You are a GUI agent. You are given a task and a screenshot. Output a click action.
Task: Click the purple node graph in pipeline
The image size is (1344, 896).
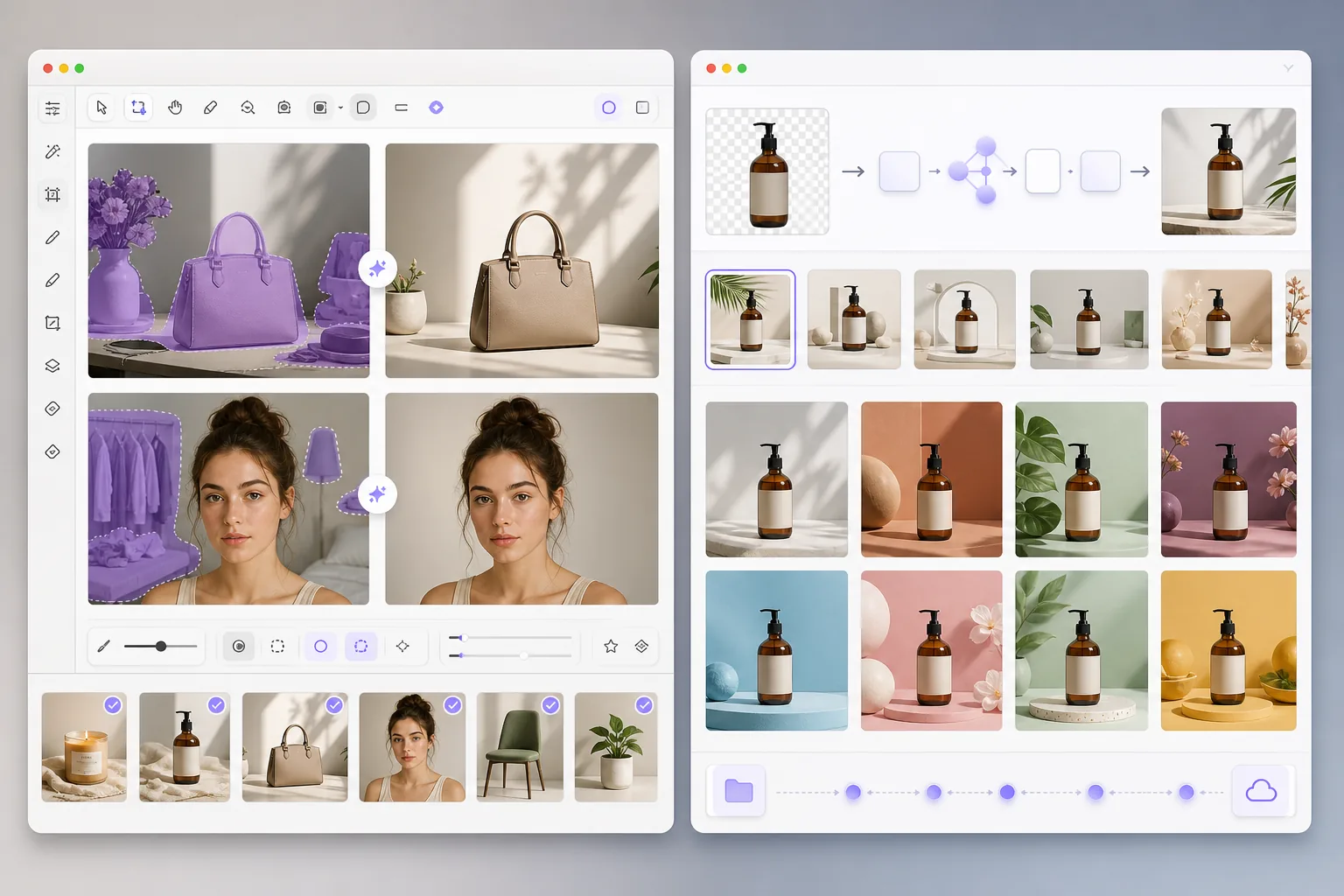coord(976,171)
